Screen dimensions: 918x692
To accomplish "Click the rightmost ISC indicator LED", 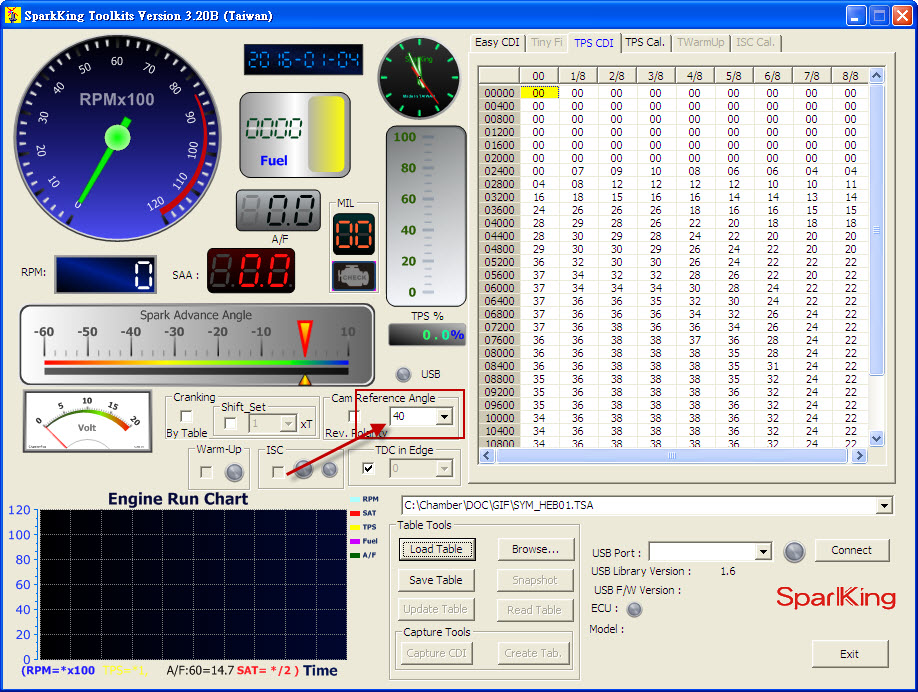I will coord(330,469).
